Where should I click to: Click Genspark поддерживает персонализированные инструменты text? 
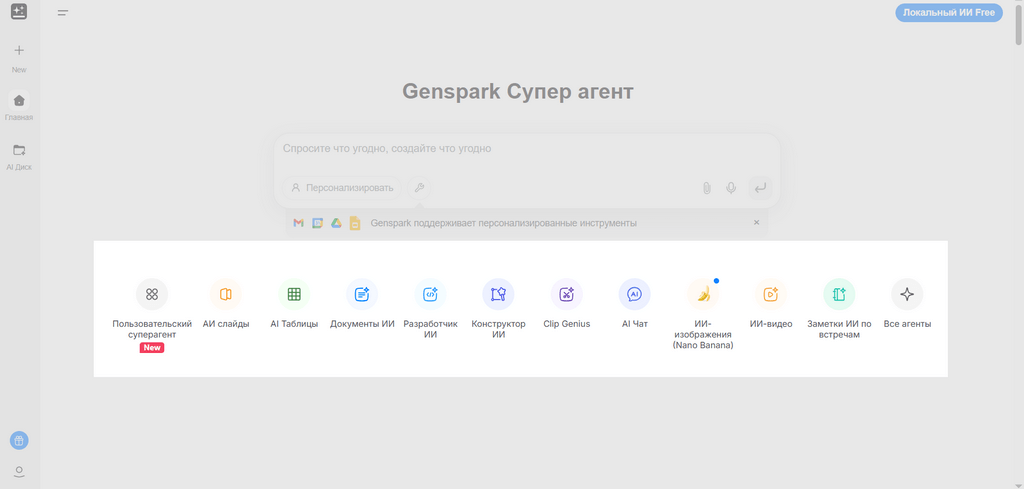click(504, 223)
